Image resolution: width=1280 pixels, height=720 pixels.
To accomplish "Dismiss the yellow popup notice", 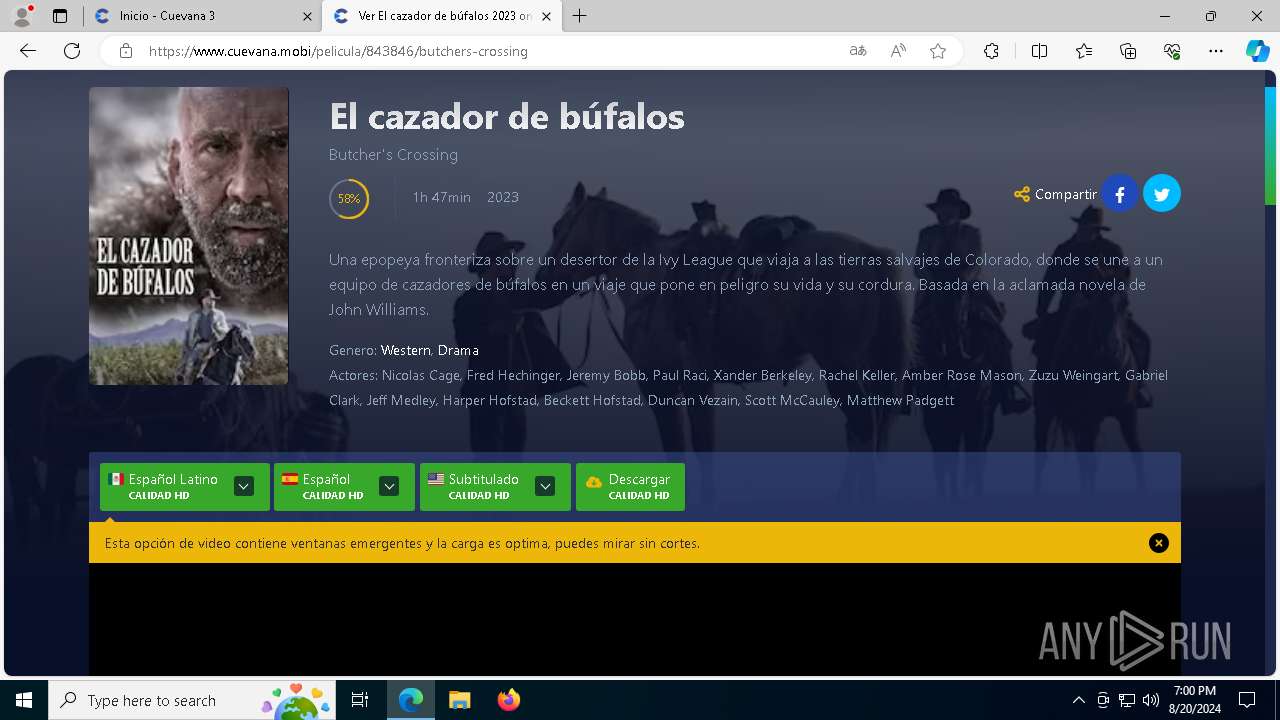I will [1159, 543].
